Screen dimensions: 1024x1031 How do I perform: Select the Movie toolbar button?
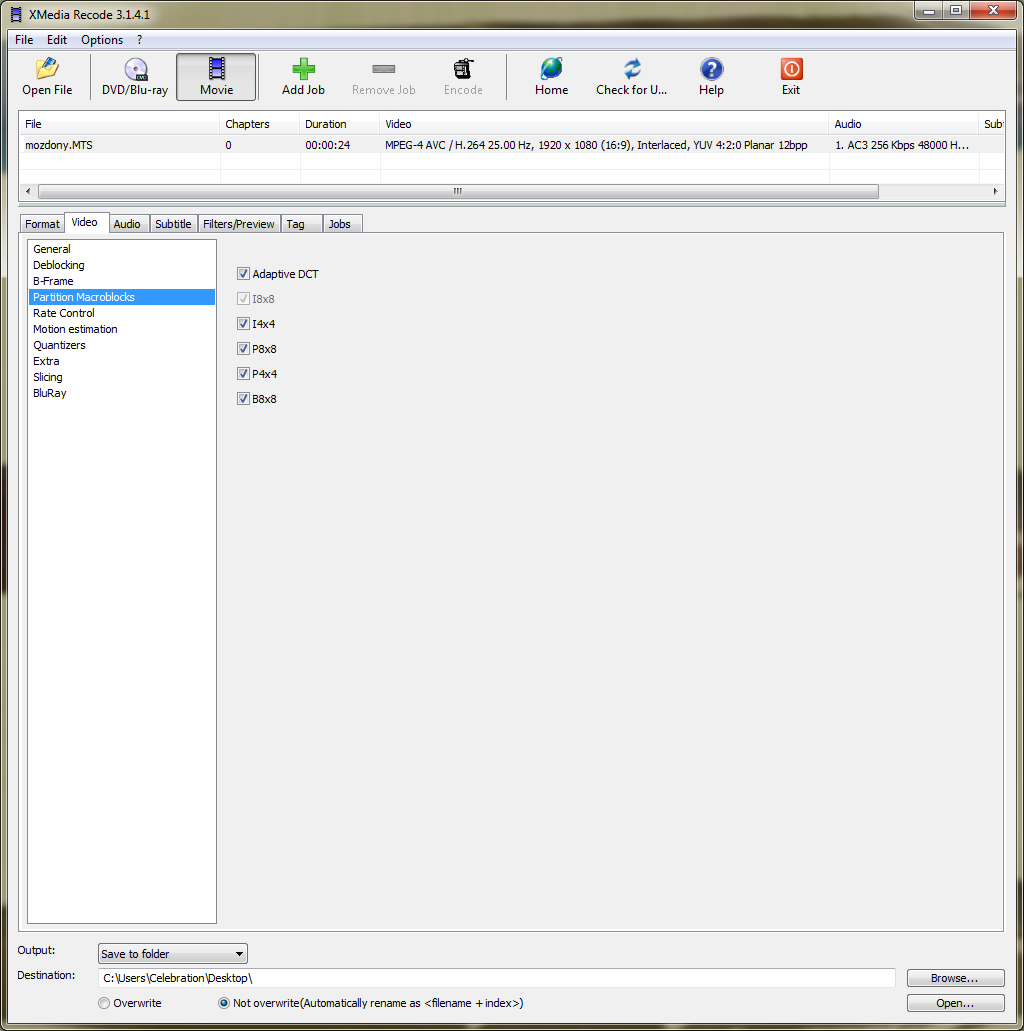tap(216, 77)
